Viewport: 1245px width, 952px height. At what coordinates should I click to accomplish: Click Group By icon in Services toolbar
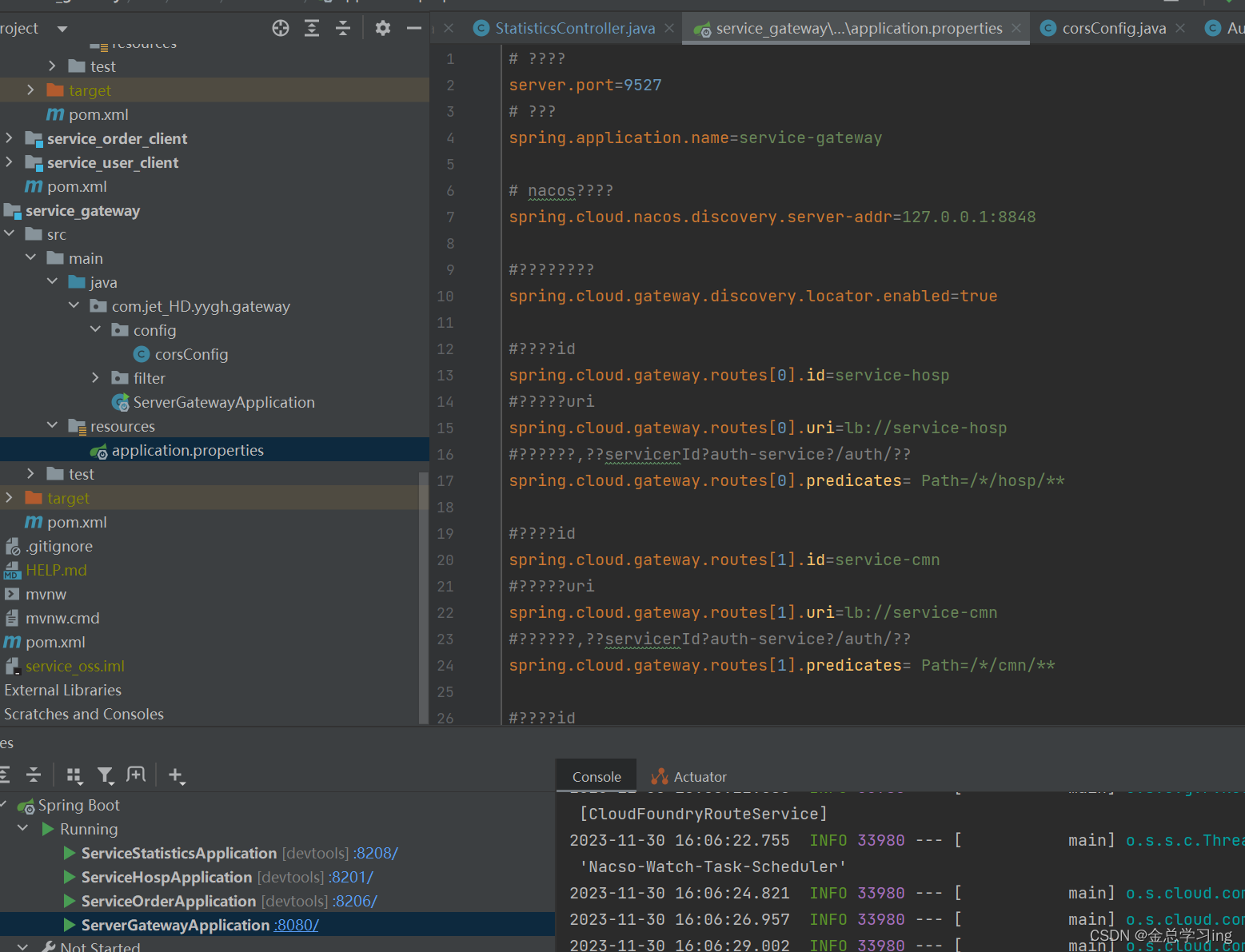pos(74,775)
